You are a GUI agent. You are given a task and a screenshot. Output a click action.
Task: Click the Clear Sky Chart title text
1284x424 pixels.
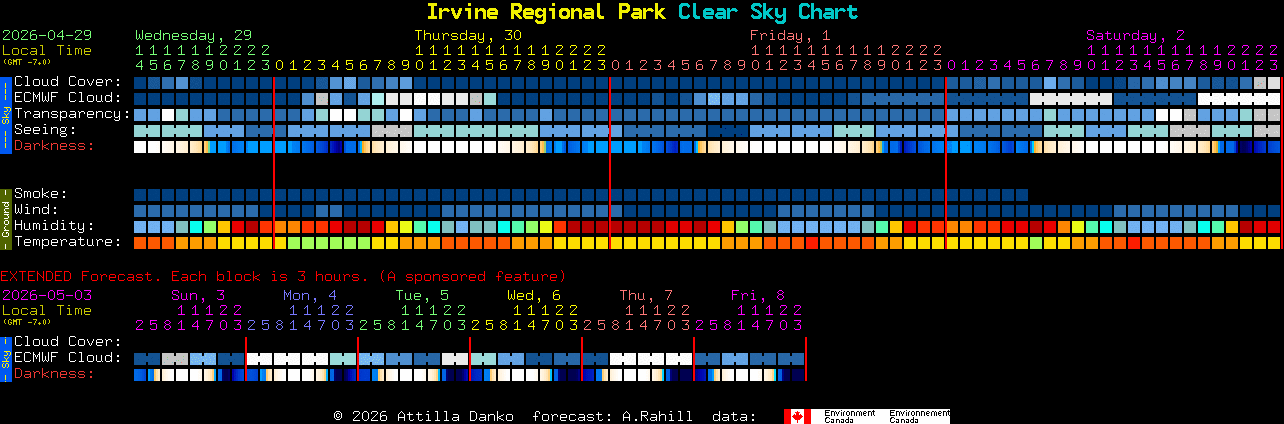click(768, 12)
